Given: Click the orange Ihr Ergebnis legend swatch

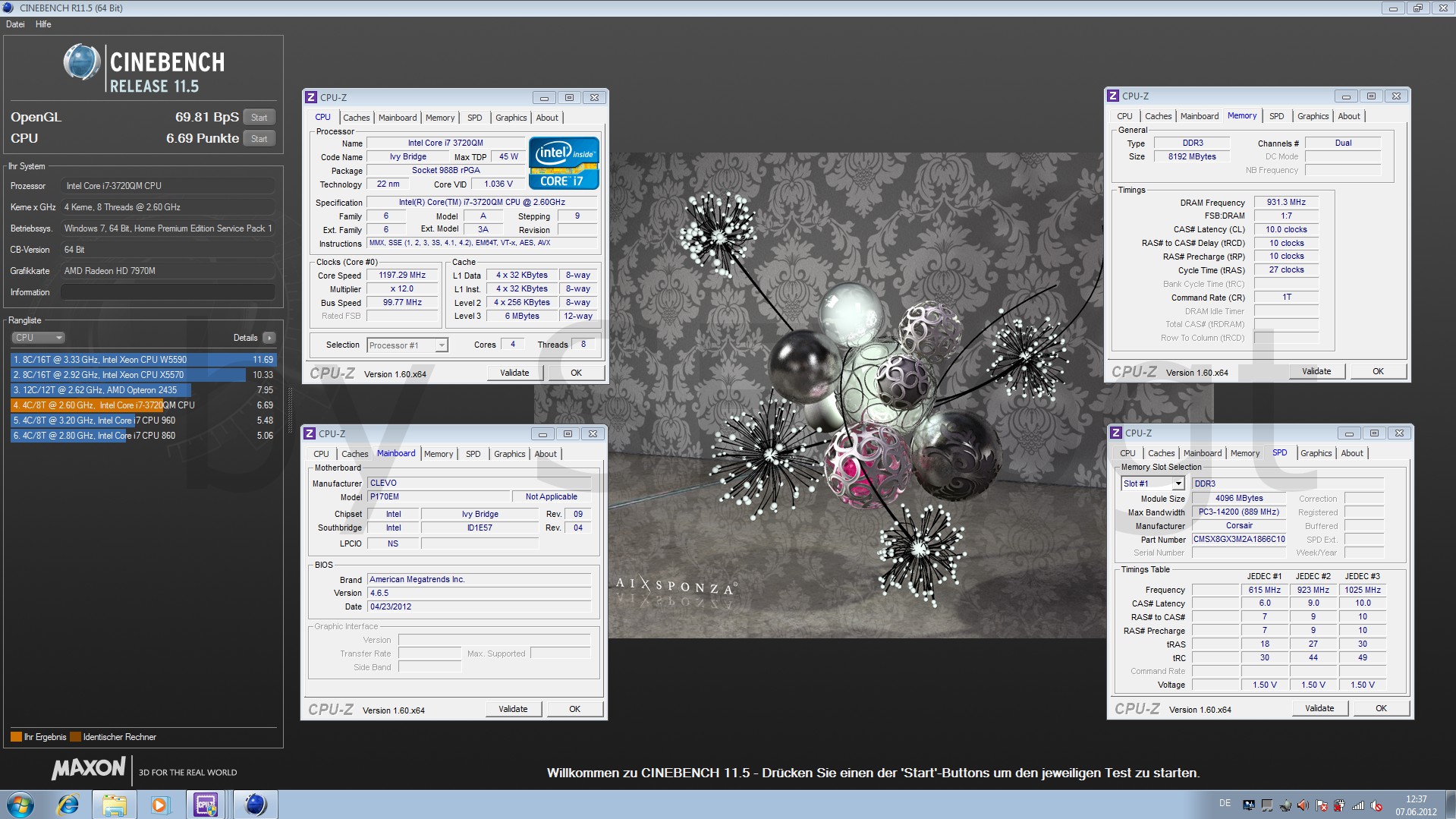Looking at the screenshot, I should pos(16,737).
